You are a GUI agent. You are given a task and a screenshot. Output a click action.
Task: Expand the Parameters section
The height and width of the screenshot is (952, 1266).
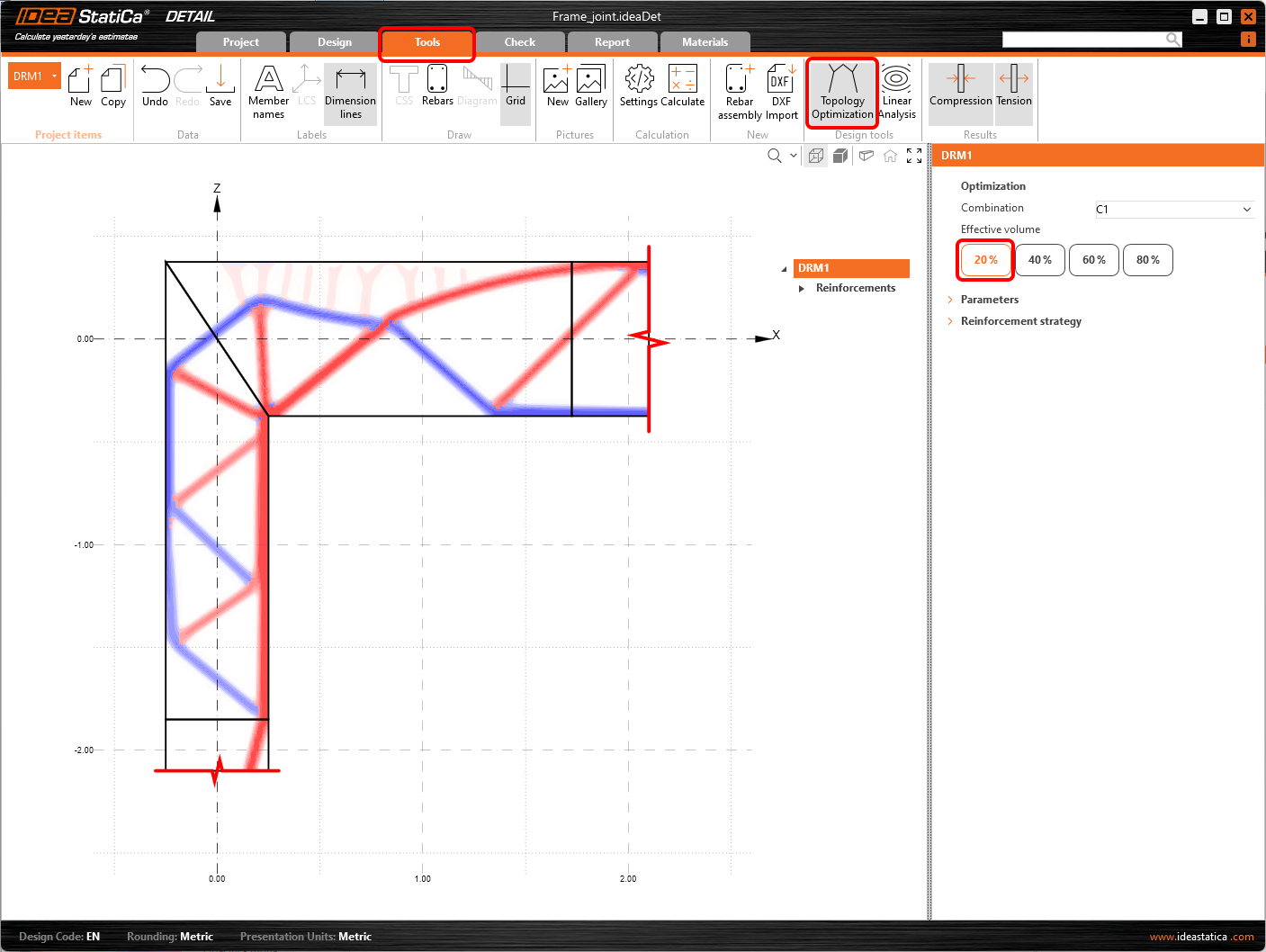[x=989, y=300]
